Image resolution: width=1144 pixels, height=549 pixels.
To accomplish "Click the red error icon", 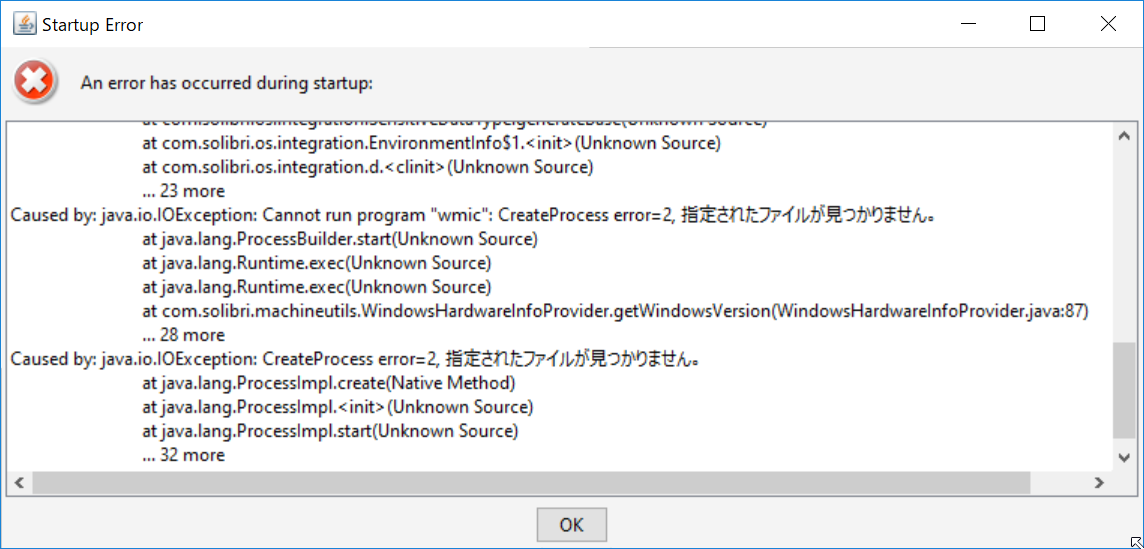I will (34, 80).
